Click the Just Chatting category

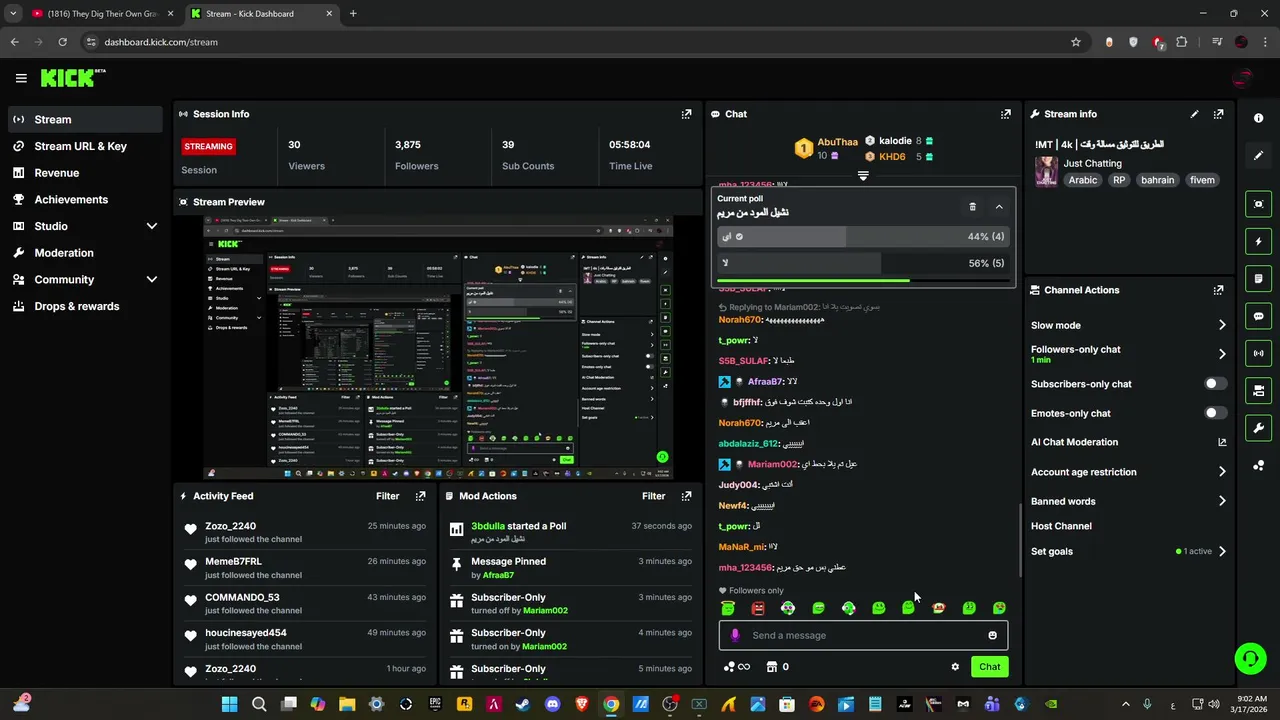pyautogui.click(x=1092, y=163)
